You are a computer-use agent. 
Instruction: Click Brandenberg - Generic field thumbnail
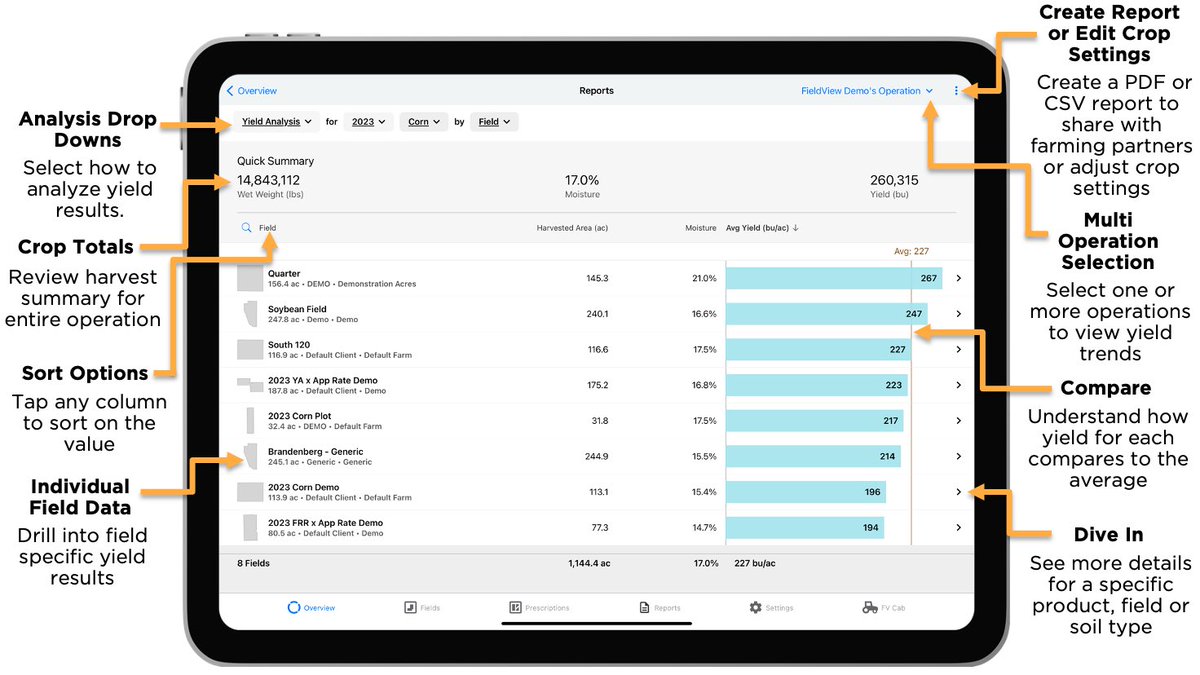[250, 456]
